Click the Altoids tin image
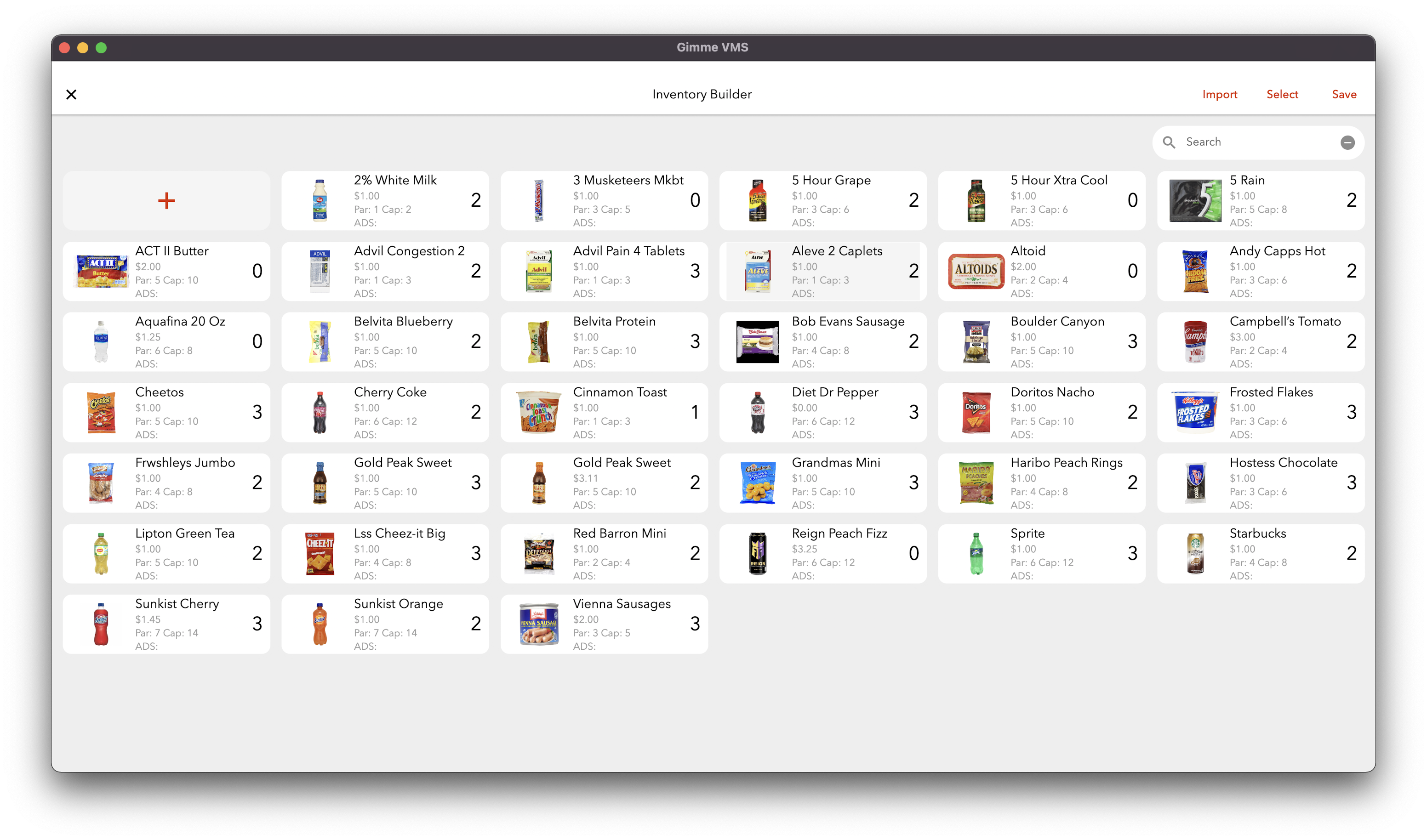Image resolution: width=1427 pixels, height=840 pixels. click(976, 271)
